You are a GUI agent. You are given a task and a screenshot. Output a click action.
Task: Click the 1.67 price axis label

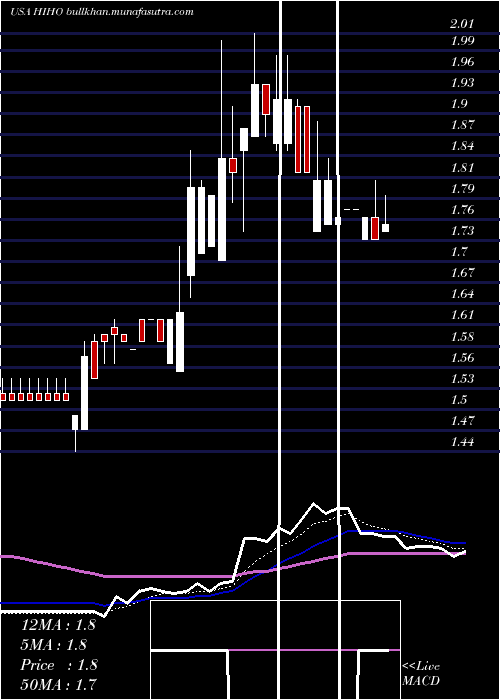(462, 273)
